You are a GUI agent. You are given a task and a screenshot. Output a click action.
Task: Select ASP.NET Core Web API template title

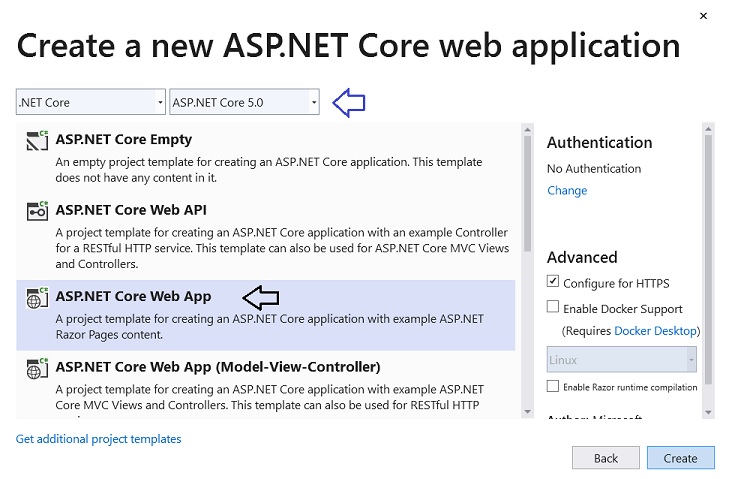(131, 210)
